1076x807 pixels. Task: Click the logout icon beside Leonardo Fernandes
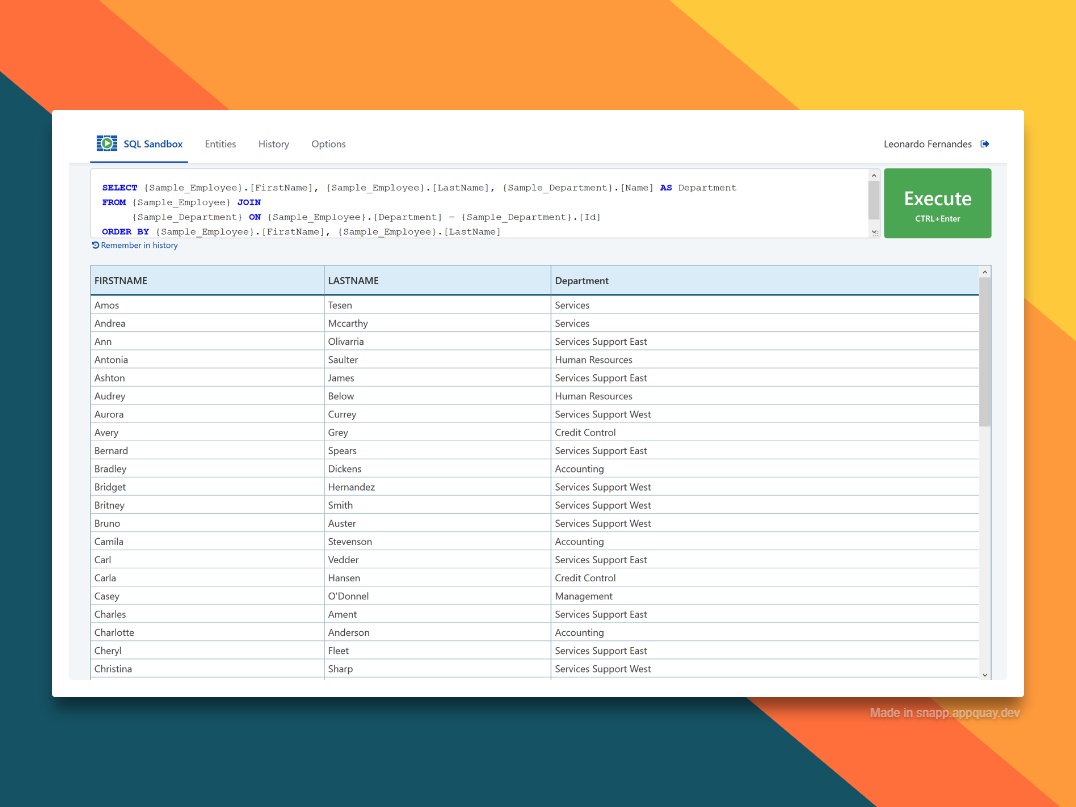pyautogui.click(x=984, y=143)
